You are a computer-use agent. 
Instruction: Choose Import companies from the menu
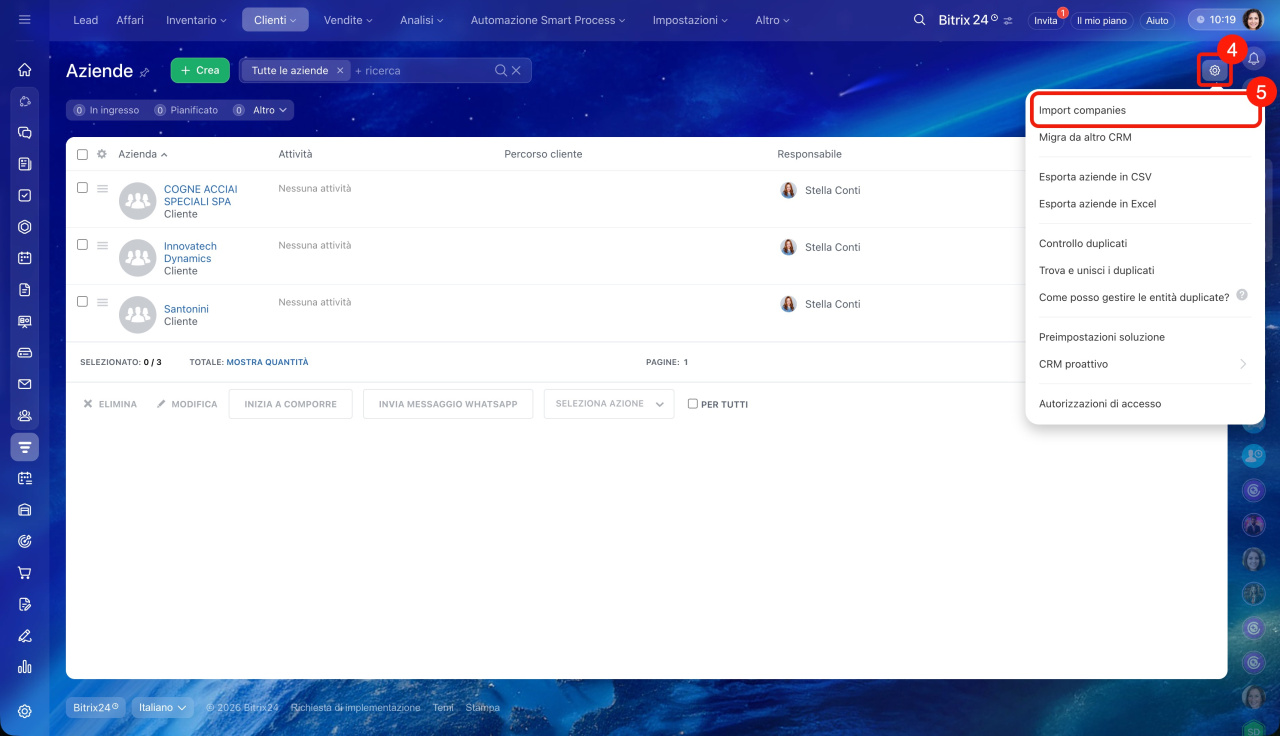coord(1082,110)
